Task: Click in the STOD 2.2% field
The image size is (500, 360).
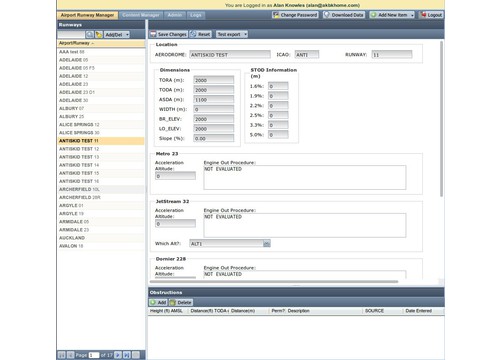Action: click(278, 106)
